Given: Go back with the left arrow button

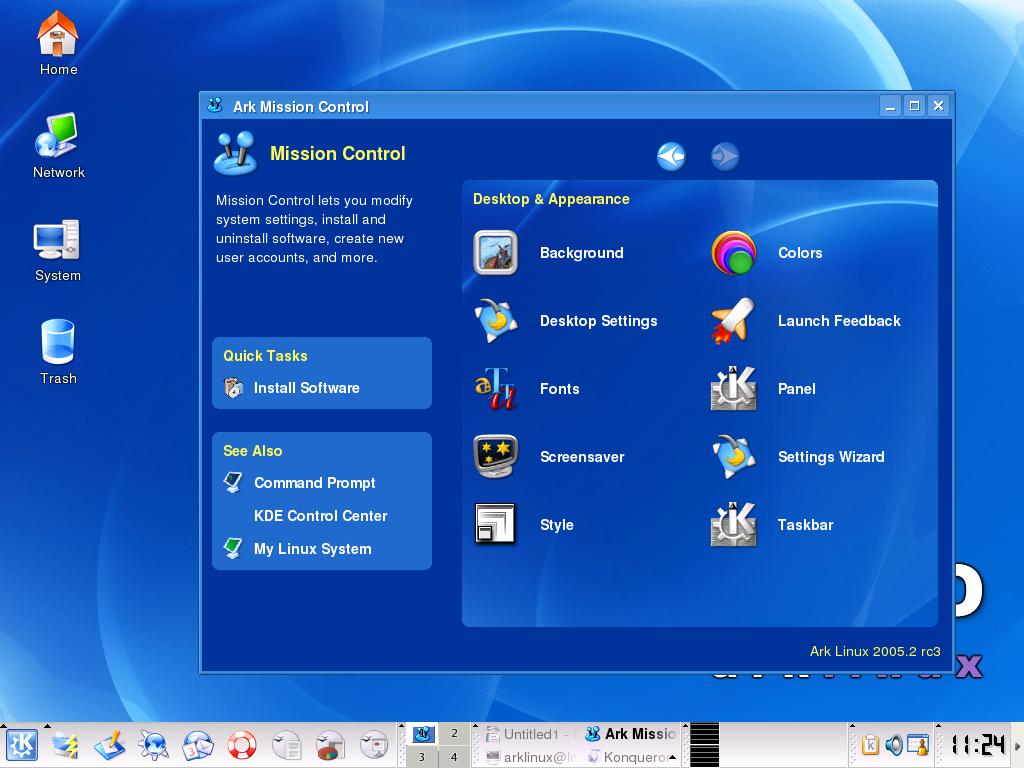Looking at the screenshot, I should 671,157.
